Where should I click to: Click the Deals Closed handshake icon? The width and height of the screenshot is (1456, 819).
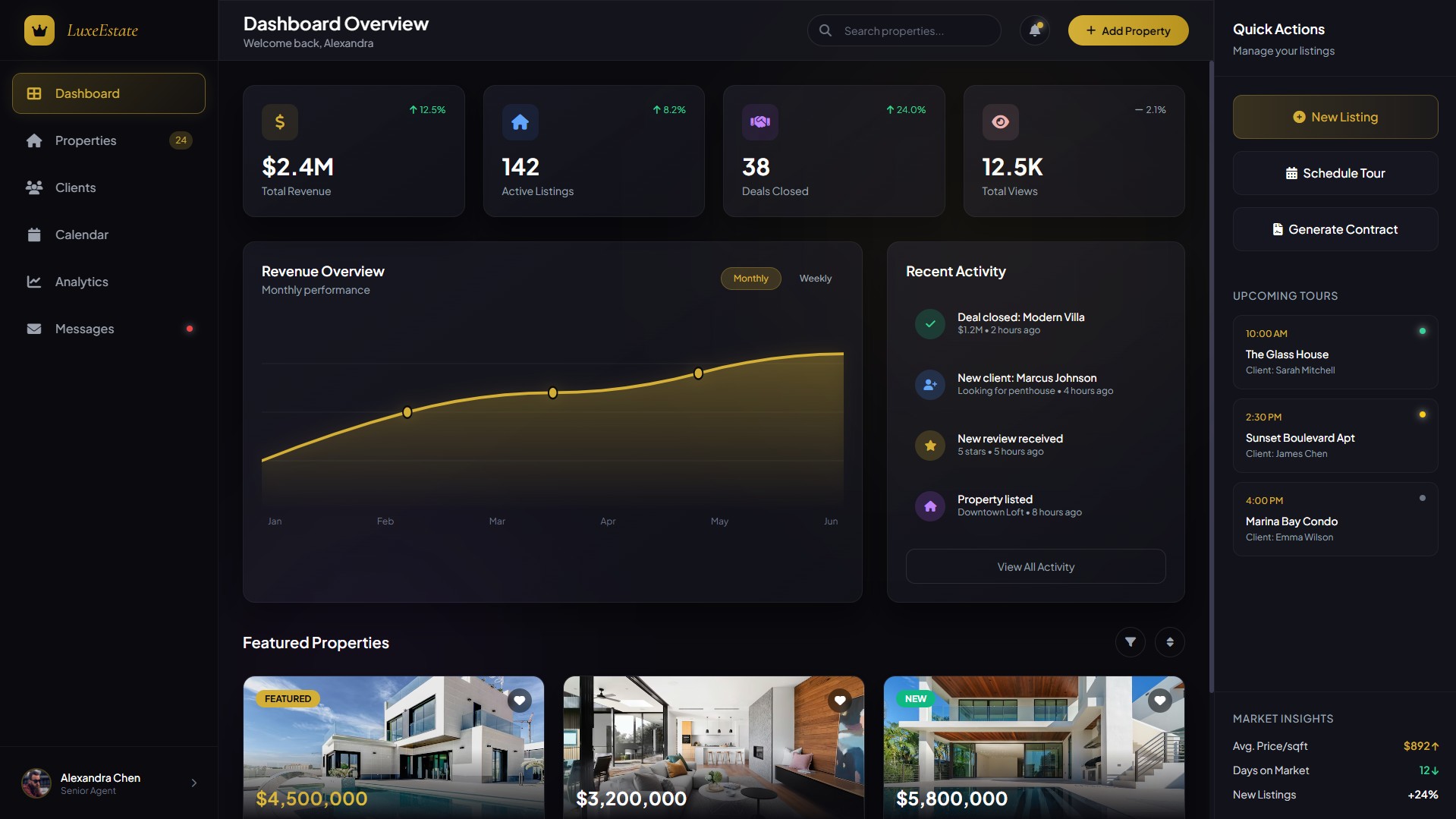click(759, 121)
